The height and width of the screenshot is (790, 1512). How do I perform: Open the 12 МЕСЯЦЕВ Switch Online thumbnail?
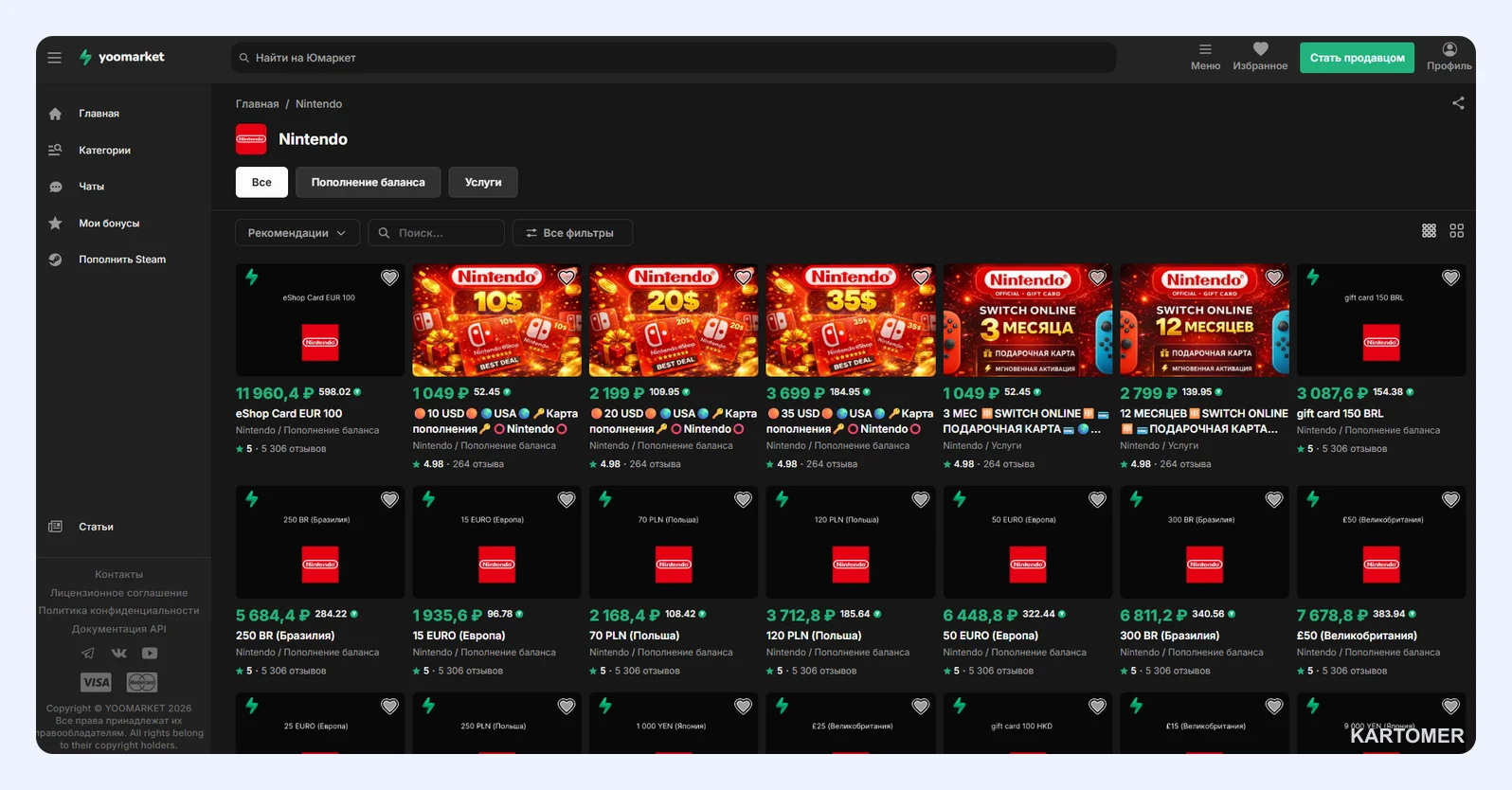[x=1204, y=320]
